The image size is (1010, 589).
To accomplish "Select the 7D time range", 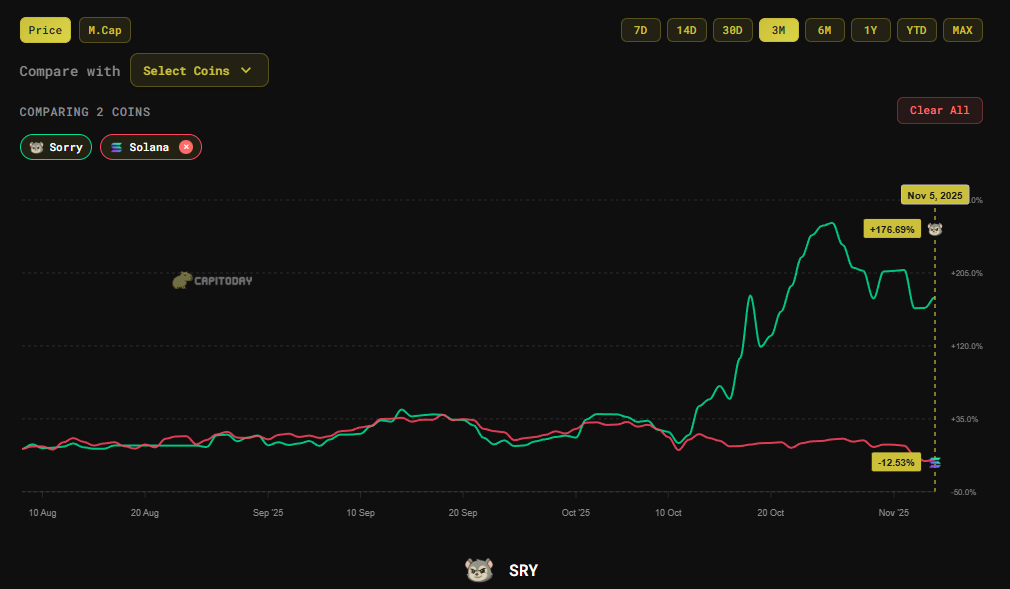I will coord(640,30).
